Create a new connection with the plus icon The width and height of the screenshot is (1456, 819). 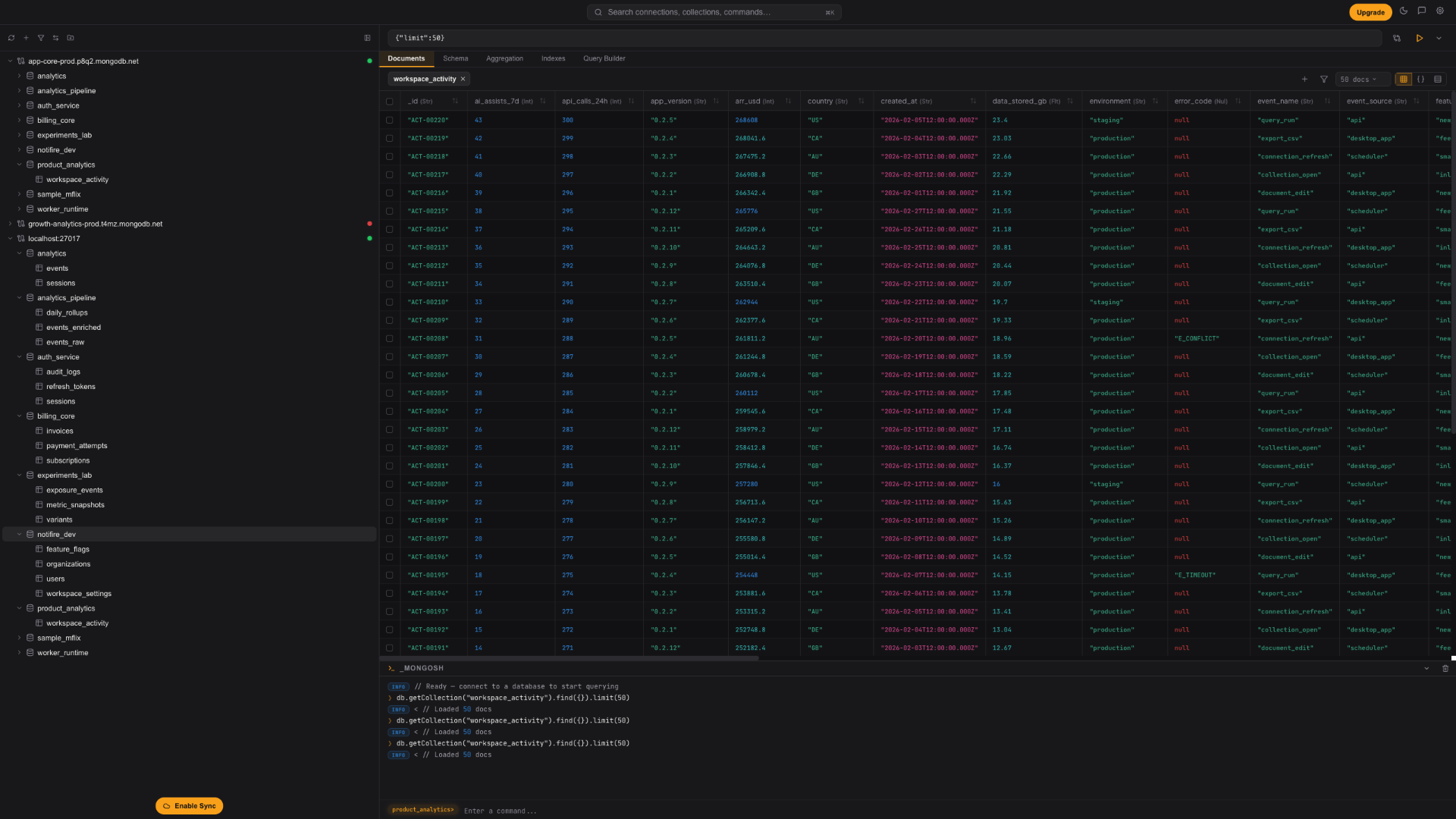click(x=25, y=37)
